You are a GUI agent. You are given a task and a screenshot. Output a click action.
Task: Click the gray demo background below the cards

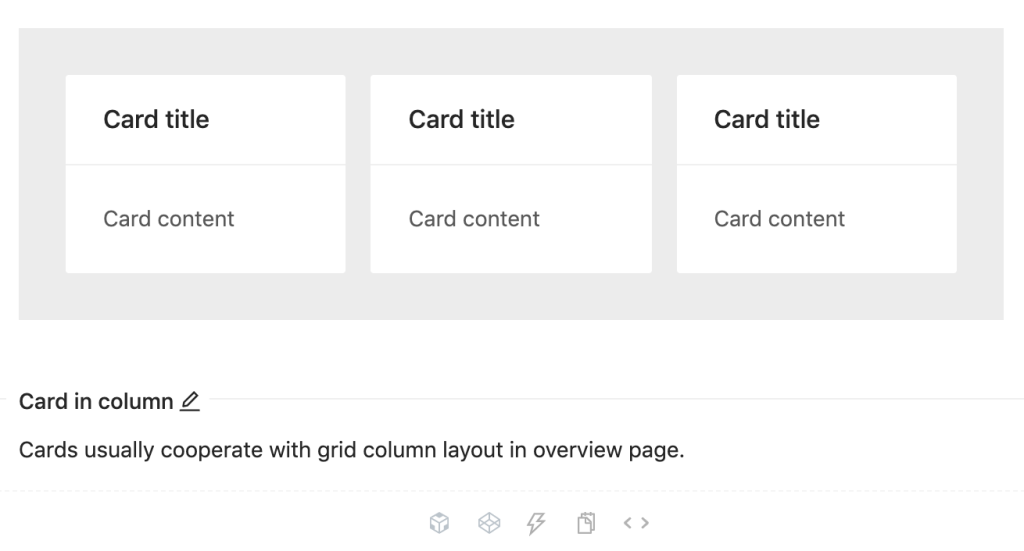[511, 297]
